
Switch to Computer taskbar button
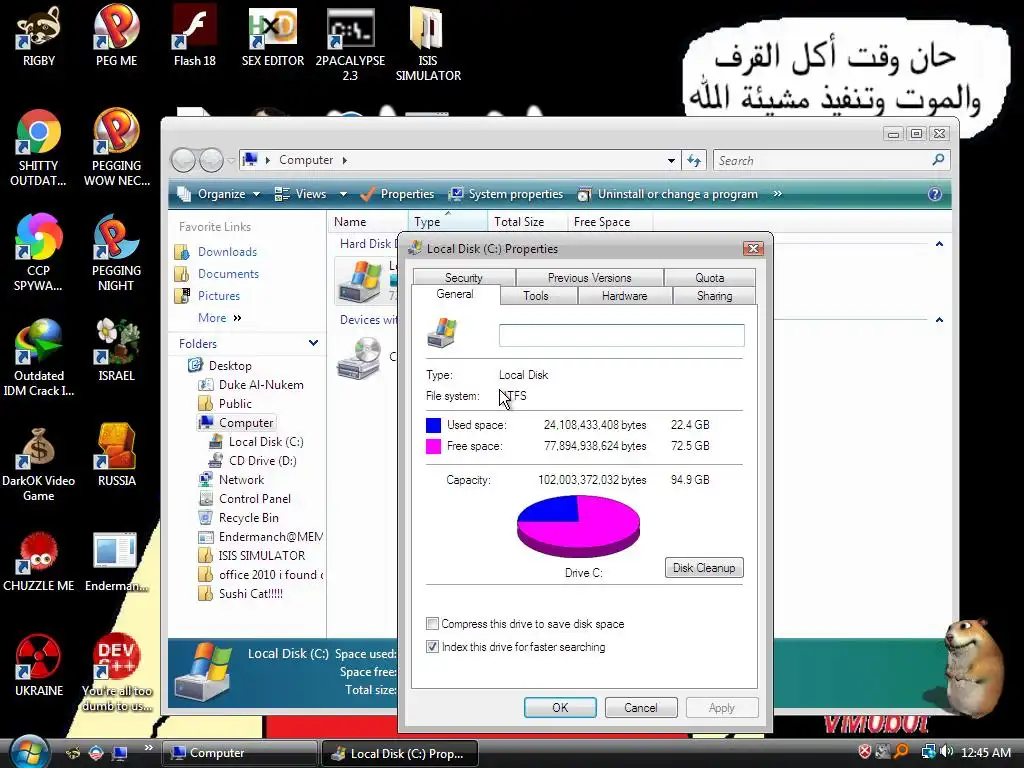(240, 753)
